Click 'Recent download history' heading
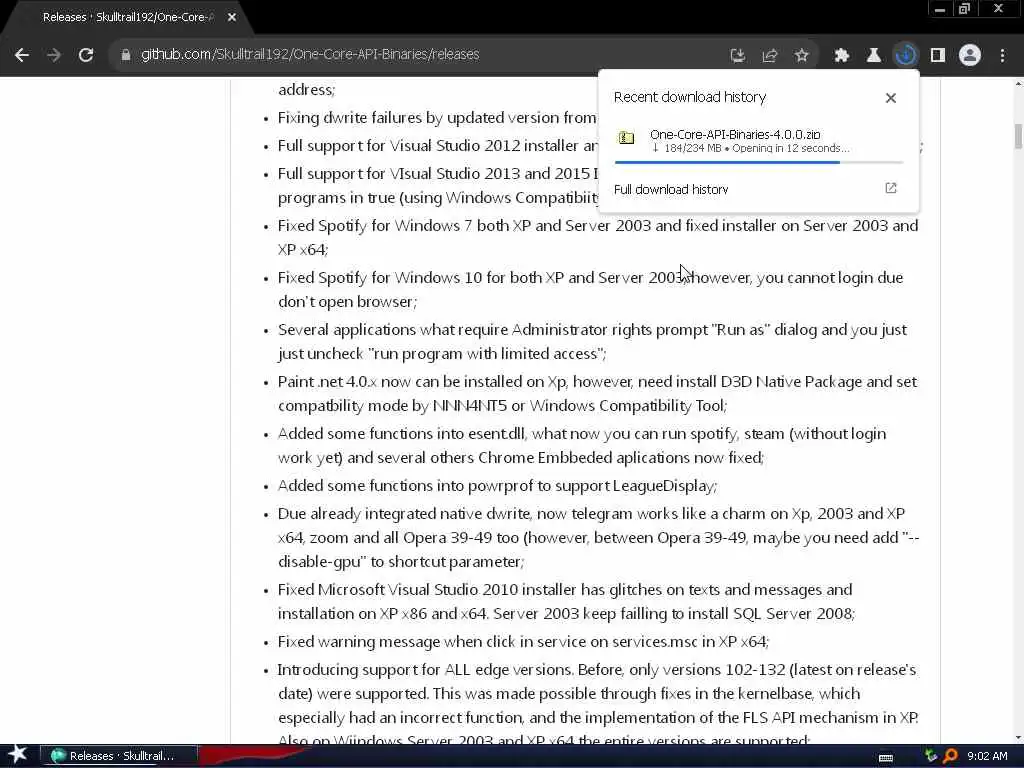 click(x=690, y=97)
